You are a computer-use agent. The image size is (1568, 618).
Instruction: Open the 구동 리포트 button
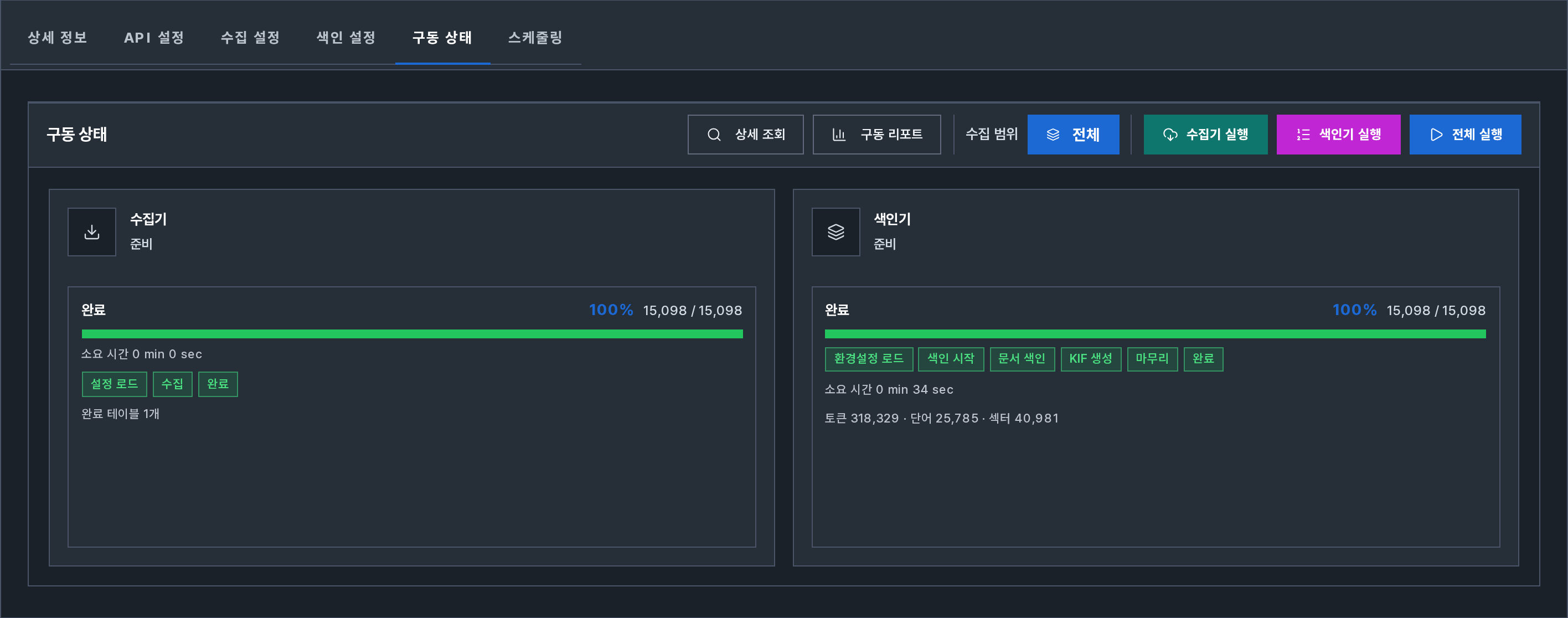click(x=876, y=135)
